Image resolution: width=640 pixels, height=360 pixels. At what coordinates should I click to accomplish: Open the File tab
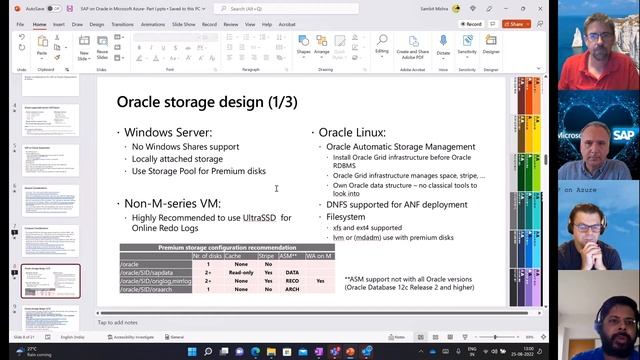click(x=20, y=24)
